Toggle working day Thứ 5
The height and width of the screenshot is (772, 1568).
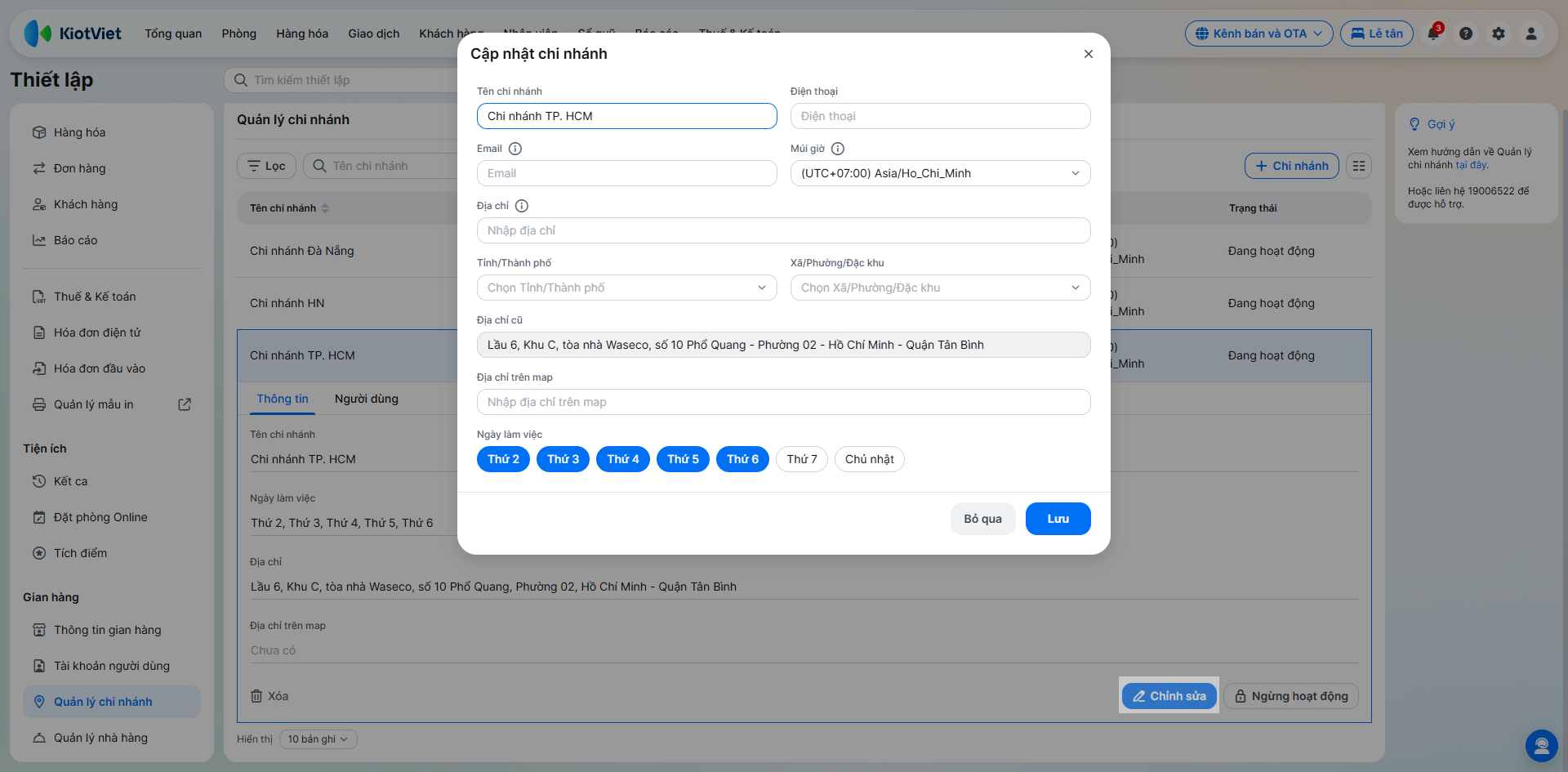(683, 459)
